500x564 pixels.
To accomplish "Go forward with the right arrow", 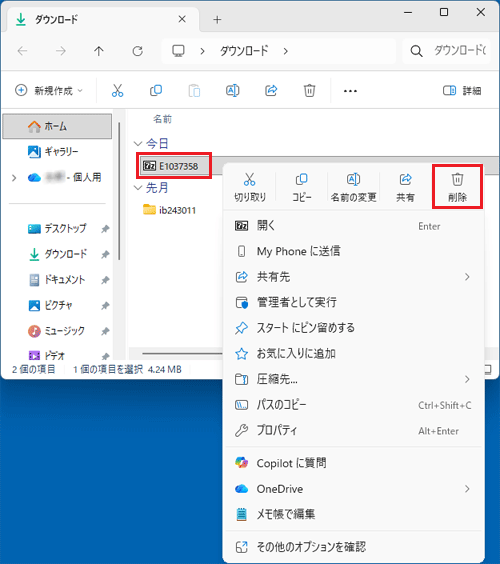I will click(60, 51).
